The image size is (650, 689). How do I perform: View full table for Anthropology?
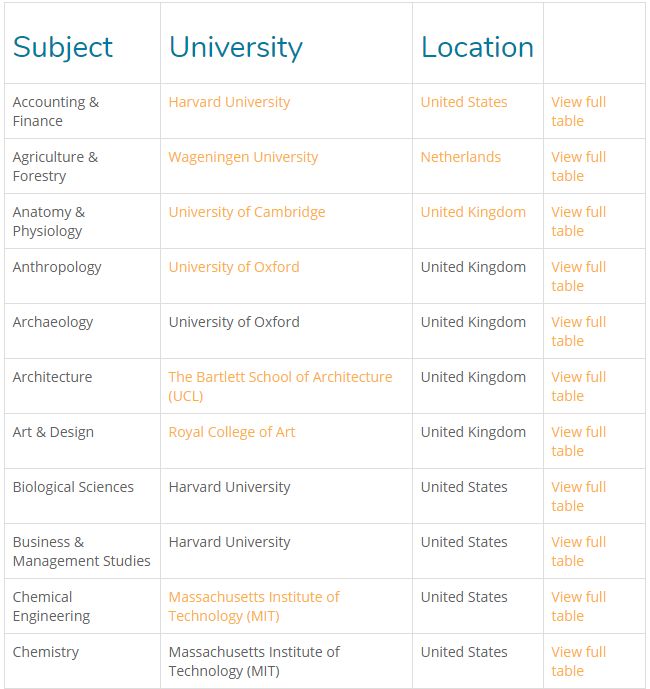(578, 276)
